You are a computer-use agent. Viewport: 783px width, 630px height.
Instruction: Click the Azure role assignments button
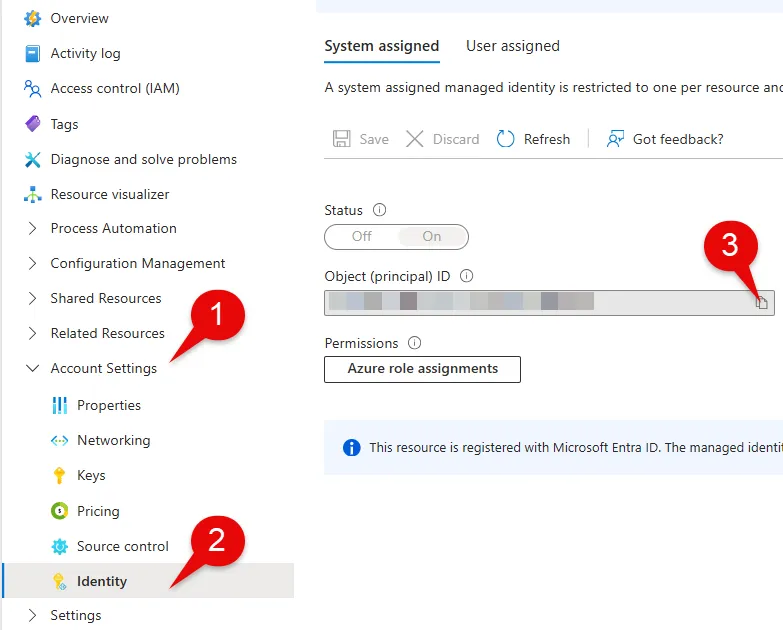coord(422,369)
